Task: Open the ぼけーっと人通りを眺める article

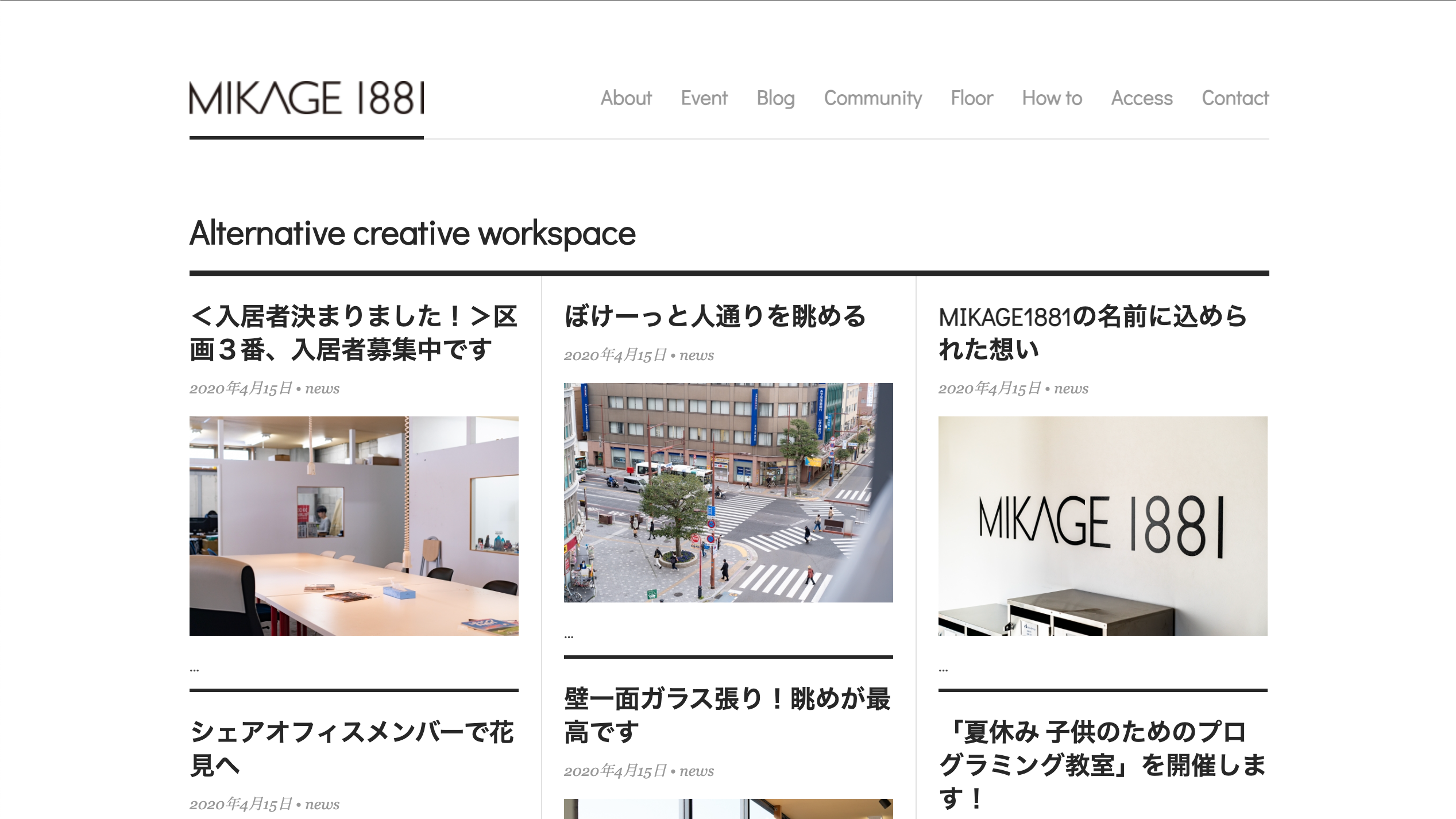Action: (x=714, y=315)
